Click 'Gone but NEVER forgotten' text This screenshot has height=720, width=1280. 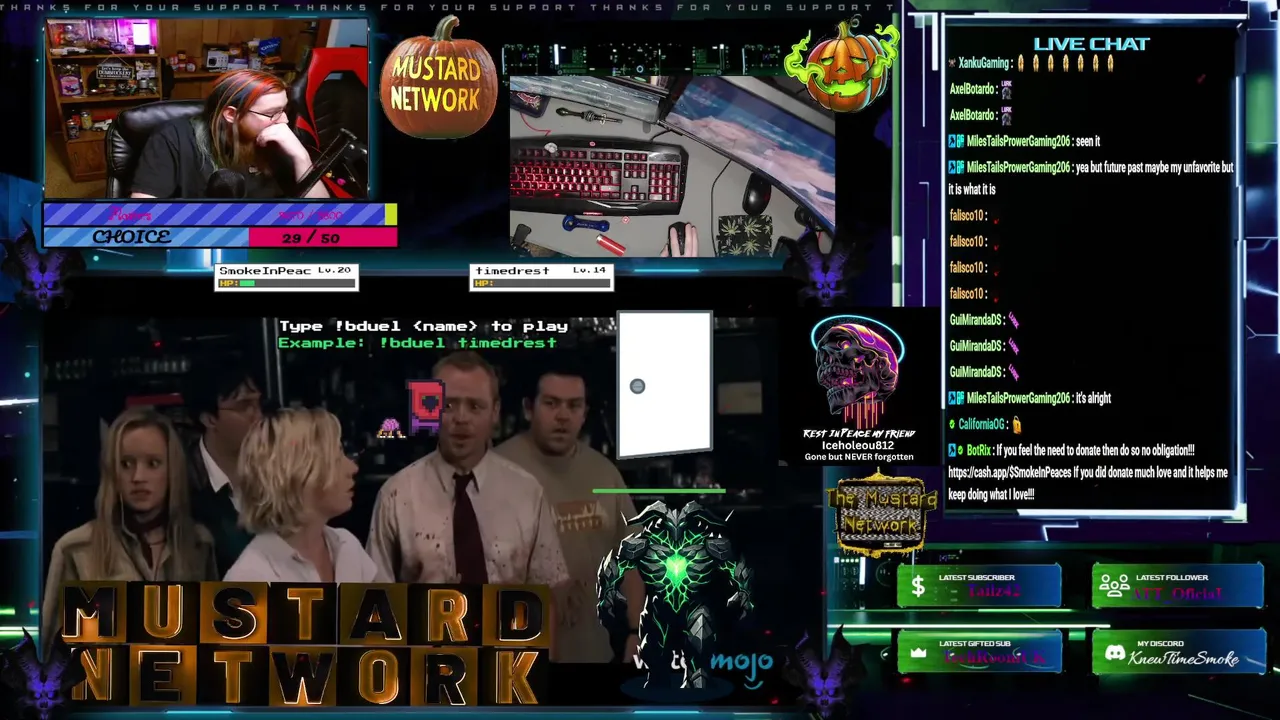[x=859, y=457]
